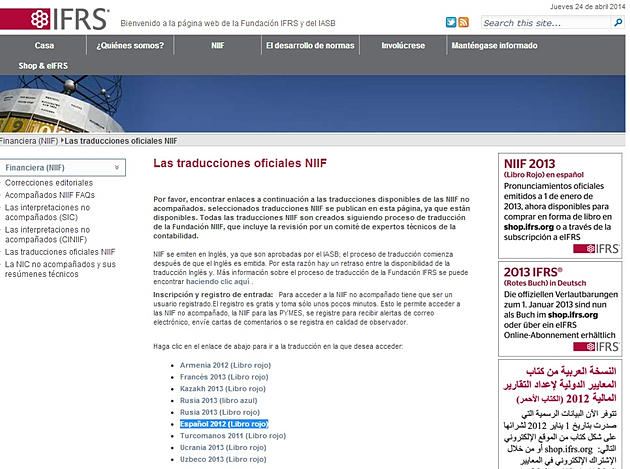The width and height of the screenshot is (630, 469).
Task: Open the RSS feed icon
Action: pyautogui.click(x=463, y=22)
